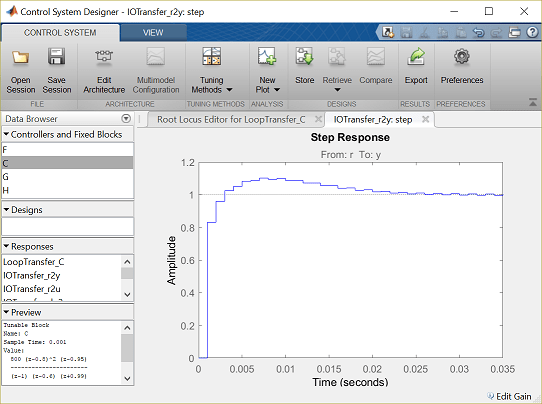This screenshot has height=404, width=542.
Task: Export the design using Export icon
Action: click(x=416, y=56)
